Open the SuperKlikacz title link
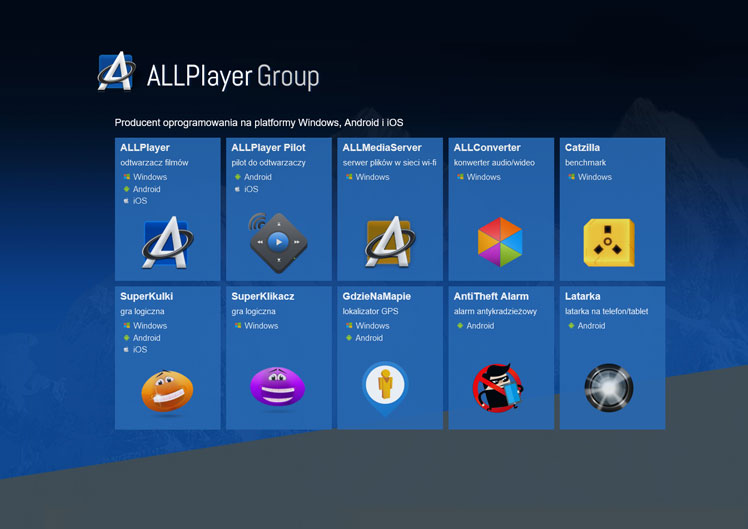 click(x=262, y=296)
